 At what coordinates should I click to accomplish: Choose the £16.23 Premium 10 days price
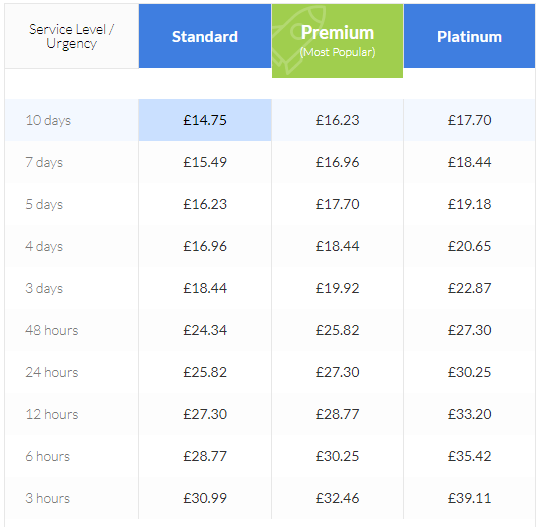[337, 120]
